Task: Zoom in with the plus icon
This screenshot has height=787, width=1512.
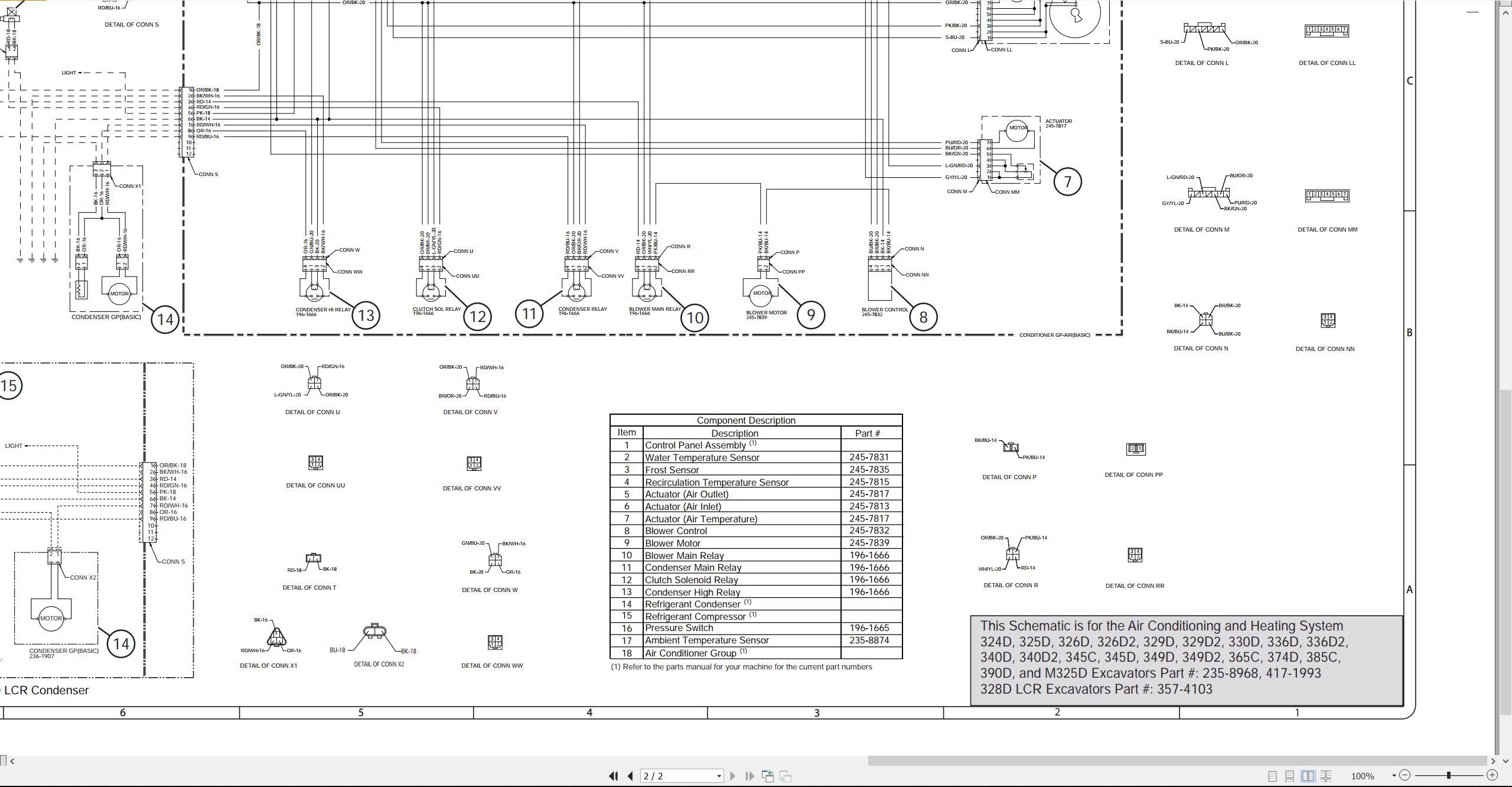Action: point(1492,775)
